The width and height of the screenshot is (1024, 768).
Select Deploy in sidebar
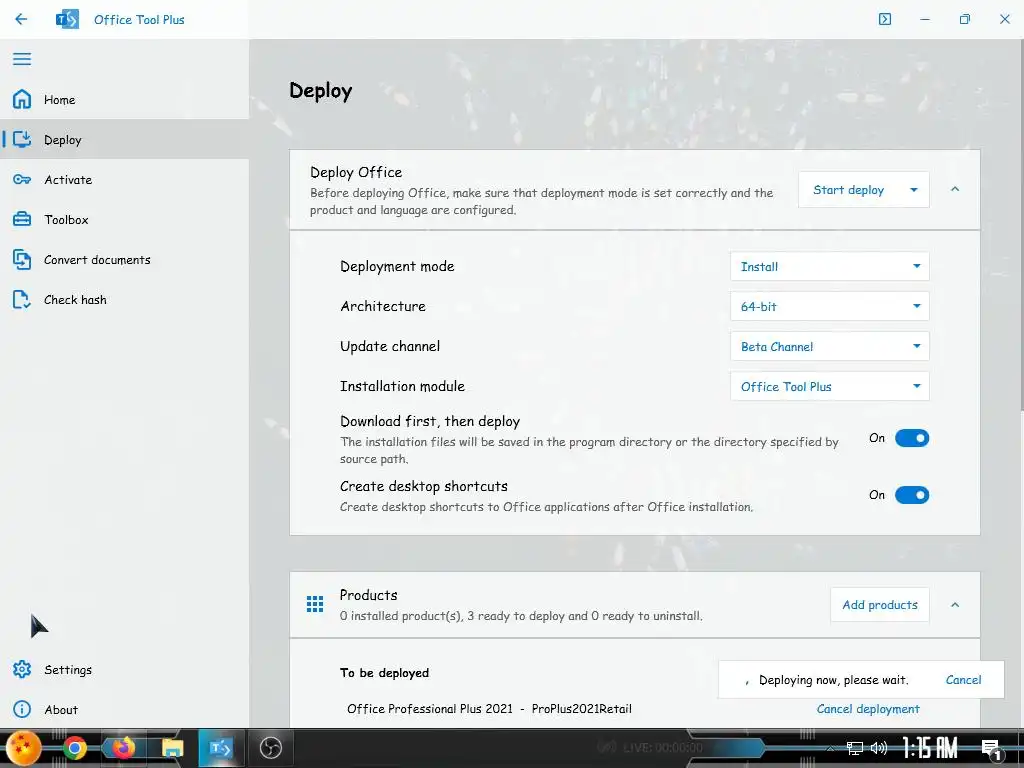(124, 139)
